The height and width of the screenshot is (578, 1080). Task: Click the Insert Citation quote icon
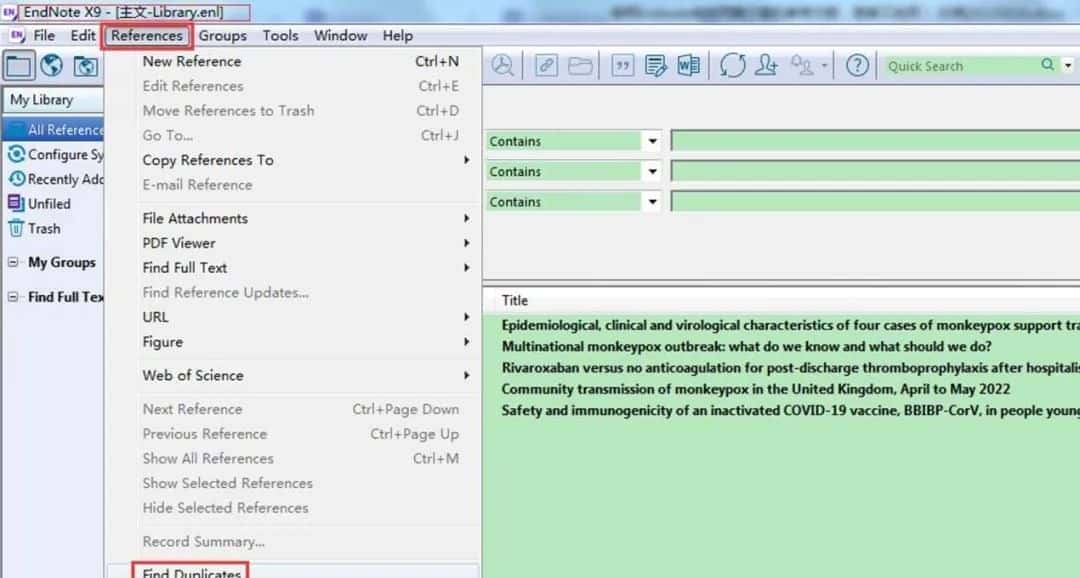point(622,66)
